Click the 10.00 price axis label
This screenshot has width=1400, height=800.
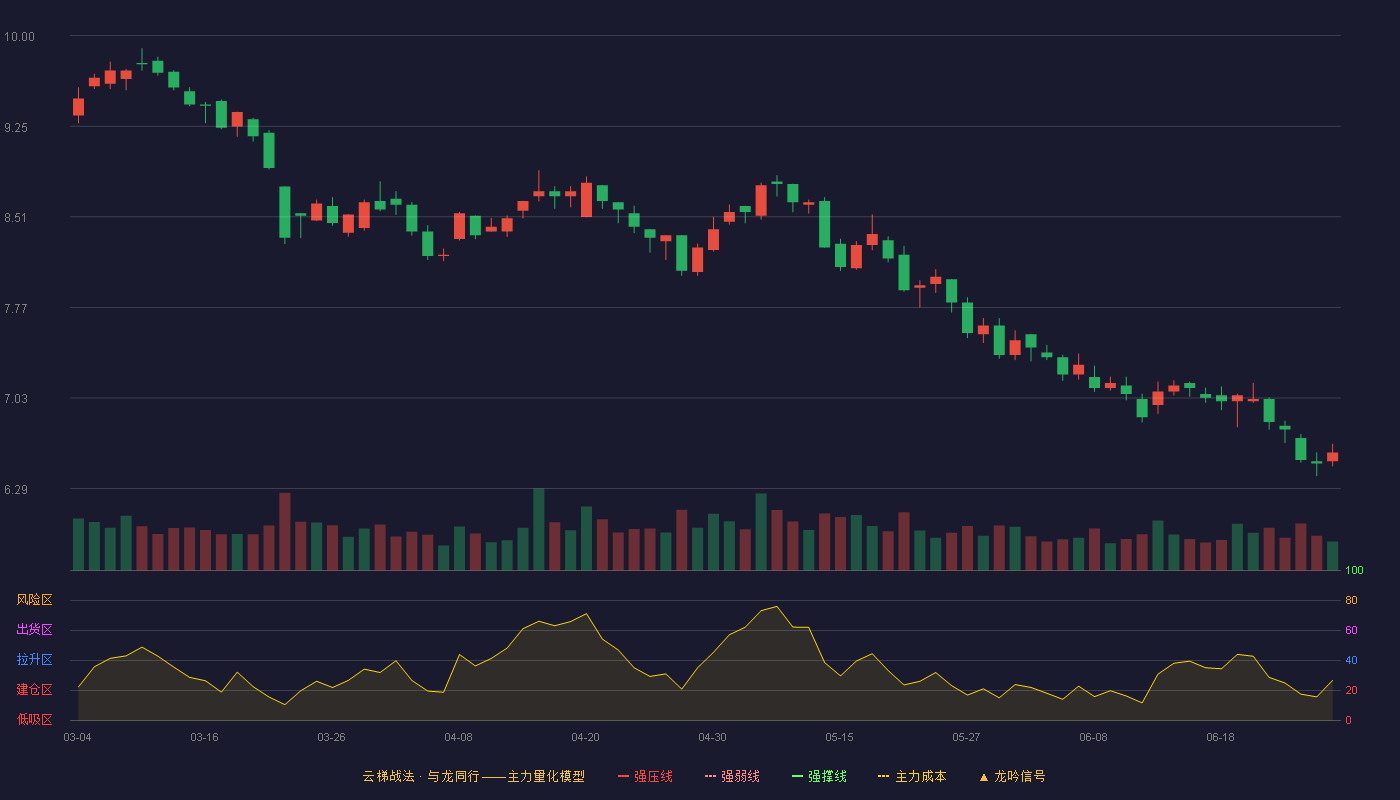(x=19, y=37)
